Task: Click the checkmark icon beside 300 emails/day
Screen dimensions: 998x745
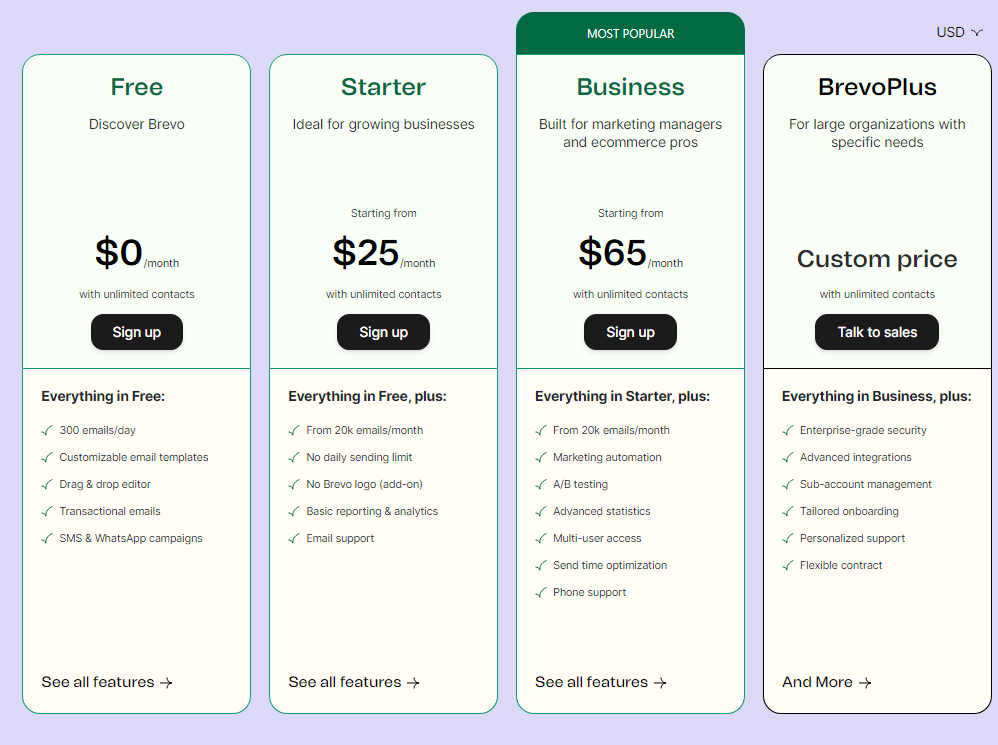Action: point(46,430)
